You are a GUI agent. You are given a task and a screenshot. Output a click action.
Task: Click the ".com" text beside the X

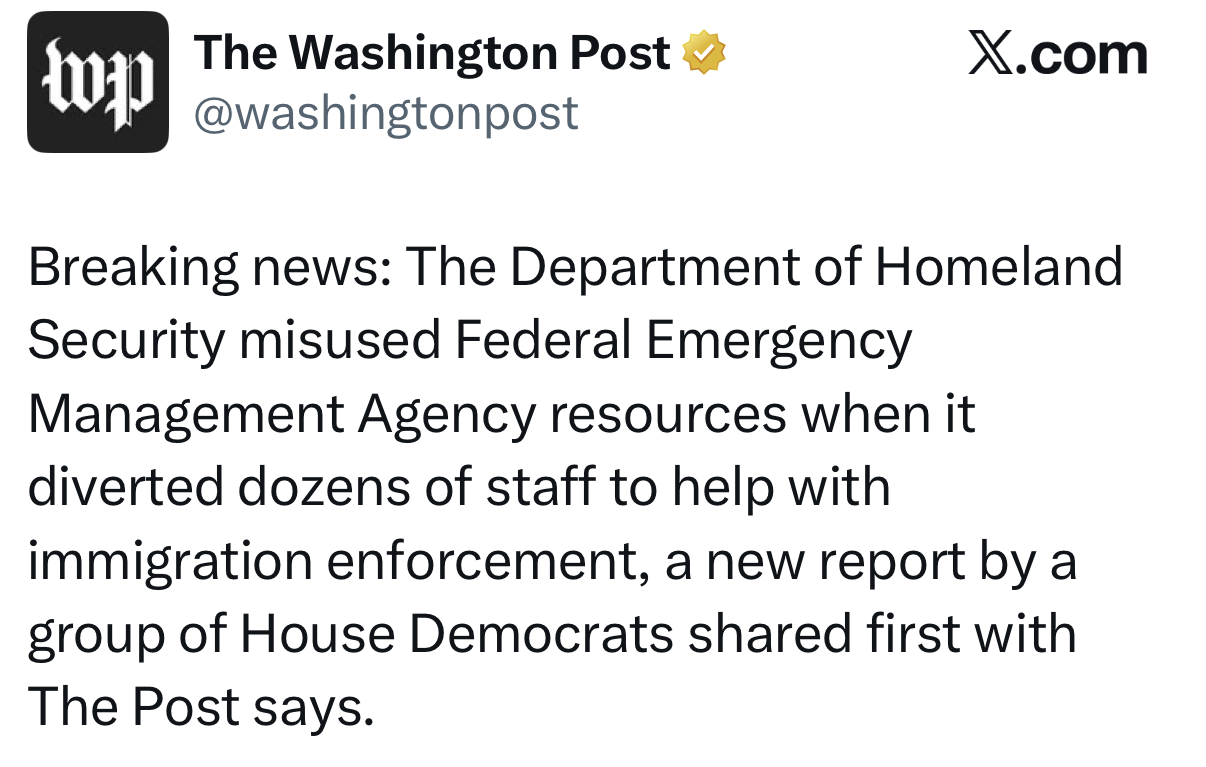click(1082, 55)
